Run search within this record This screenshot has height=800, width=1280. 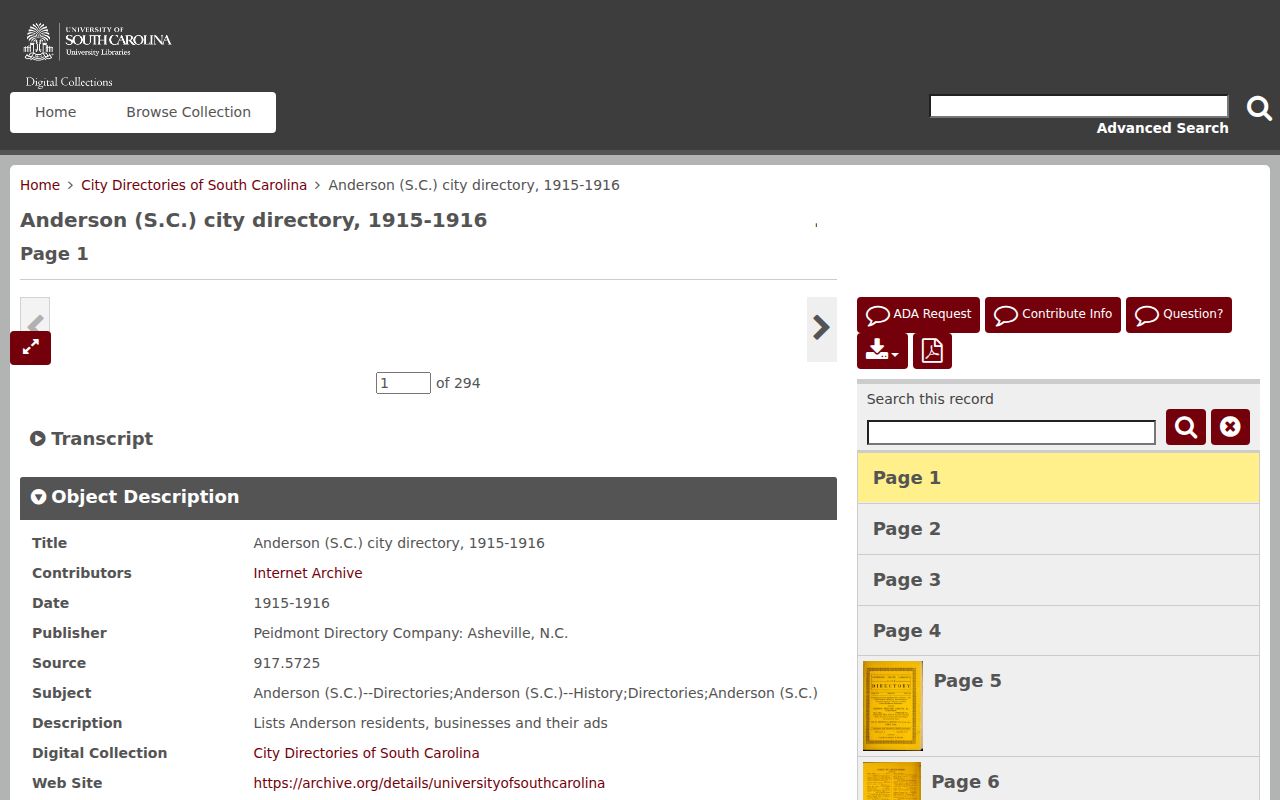pyautogui.click(x=1186, y=427)
